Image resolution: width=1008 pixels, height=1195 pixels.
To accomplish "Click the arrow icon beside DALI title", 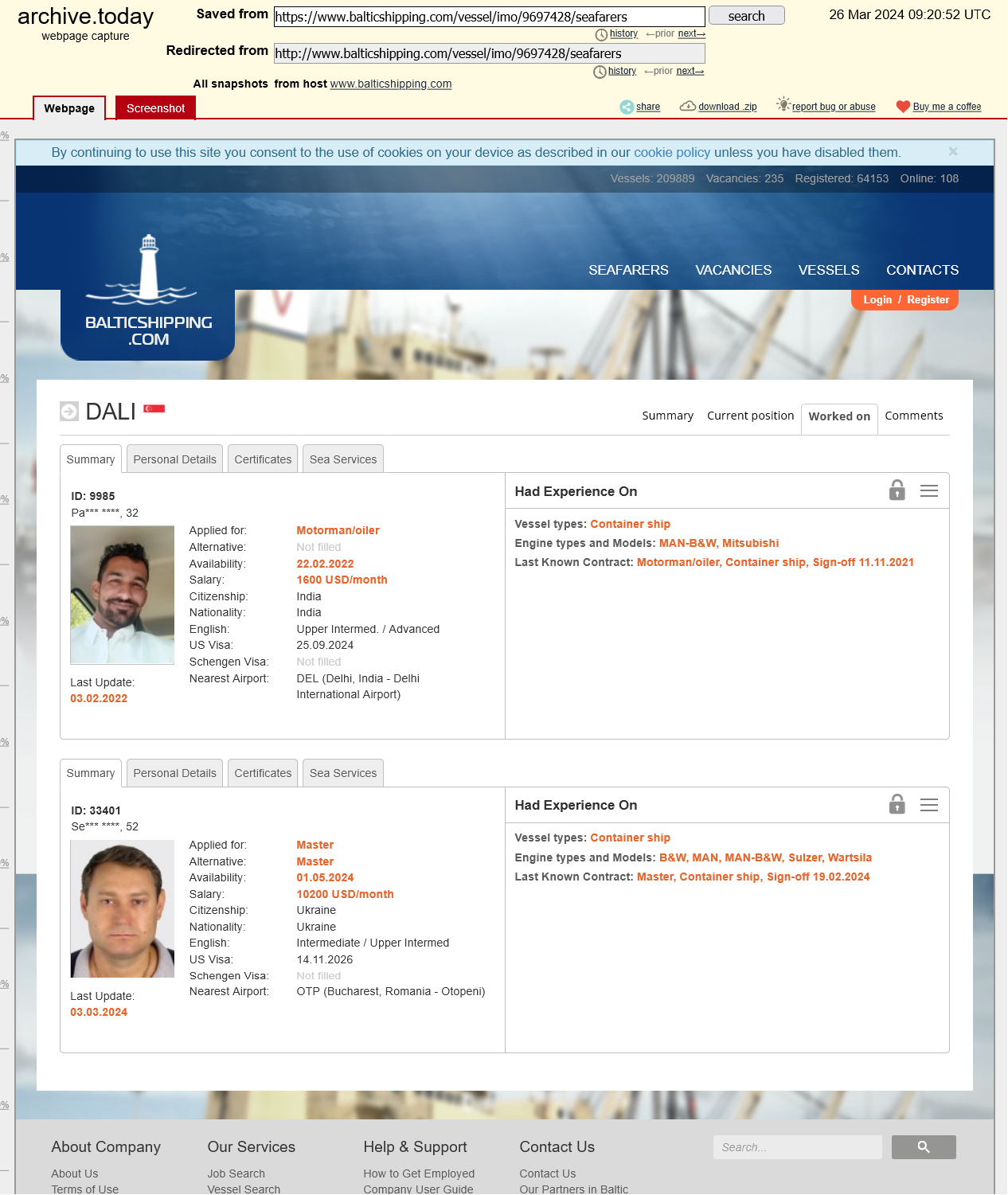I will 69,411.
